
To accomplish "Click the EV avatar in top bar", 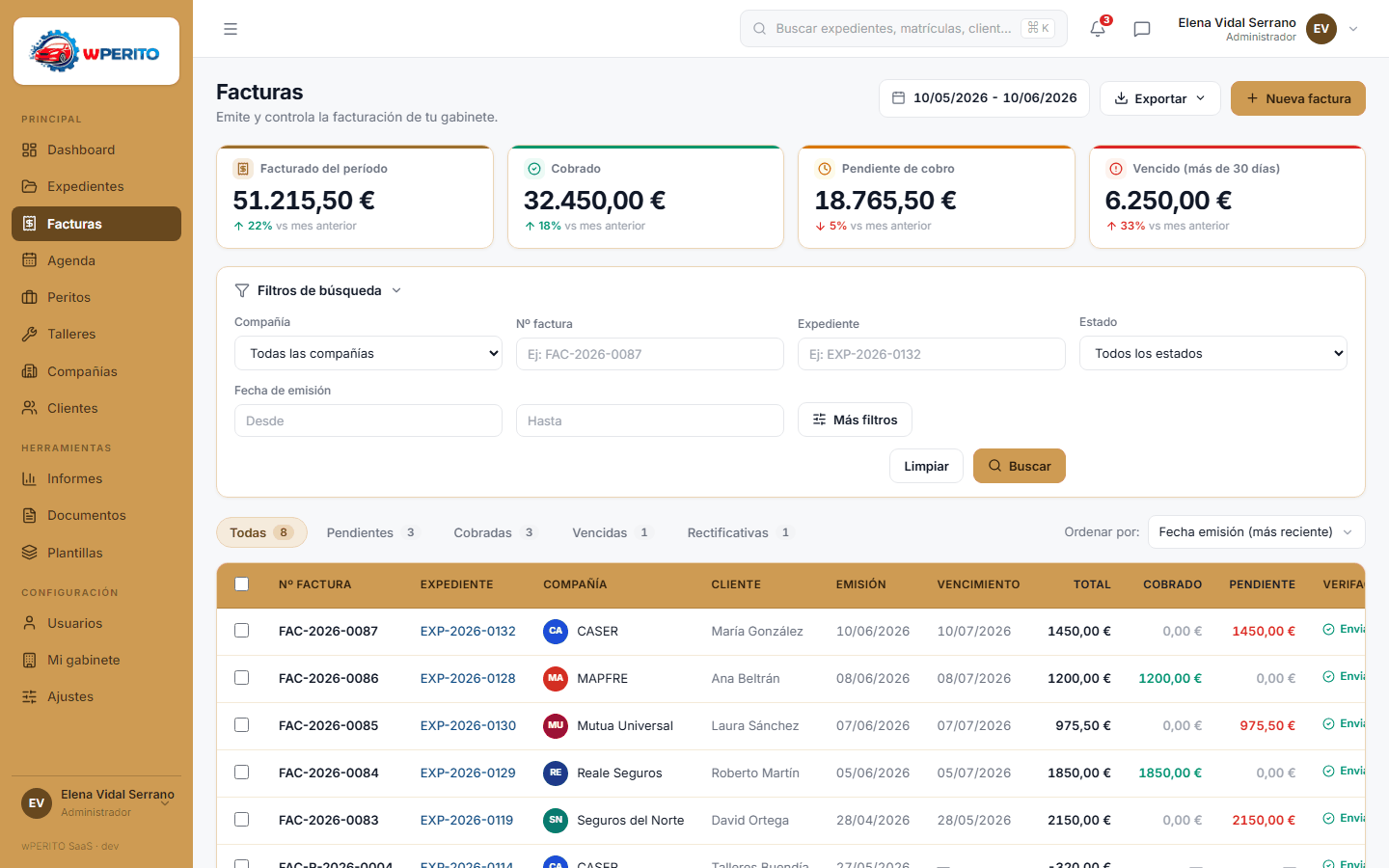I will [x=1321, y=29].
